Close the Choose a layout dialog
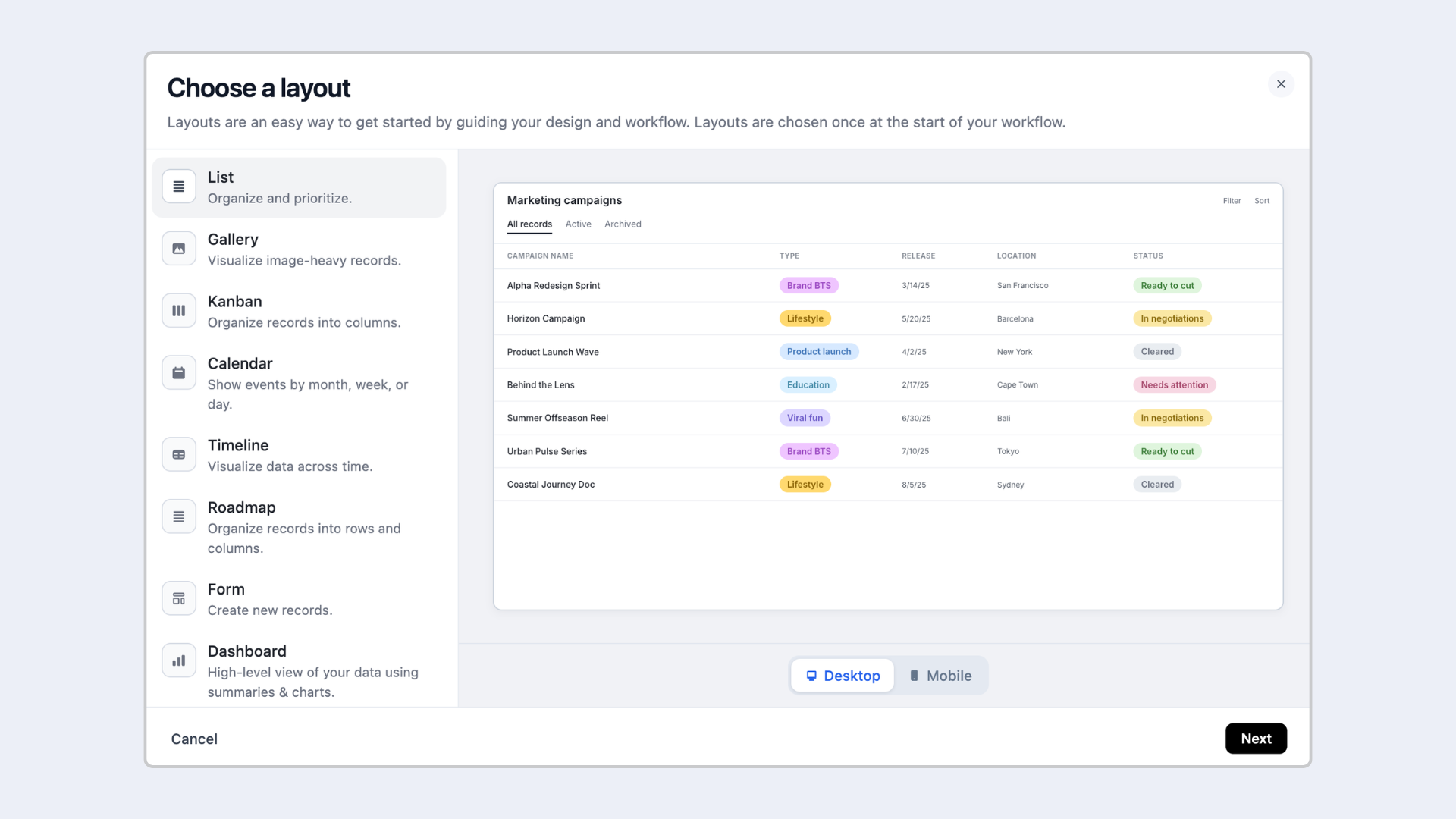Screen dimensions: 1456x819 coord(1281,84)
